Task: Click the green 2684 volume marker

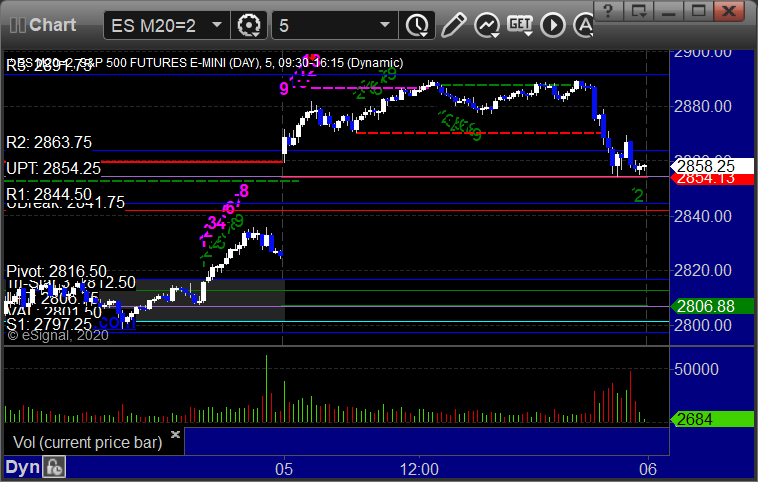Action: (711, 419)
